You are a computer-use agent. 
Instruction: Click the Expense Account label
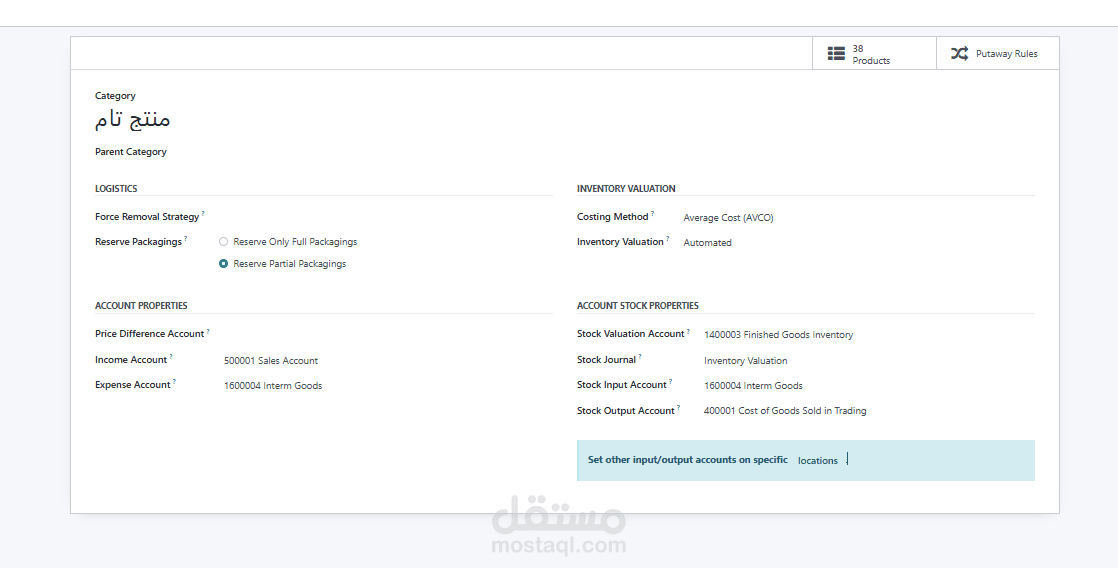coord(133,385)
